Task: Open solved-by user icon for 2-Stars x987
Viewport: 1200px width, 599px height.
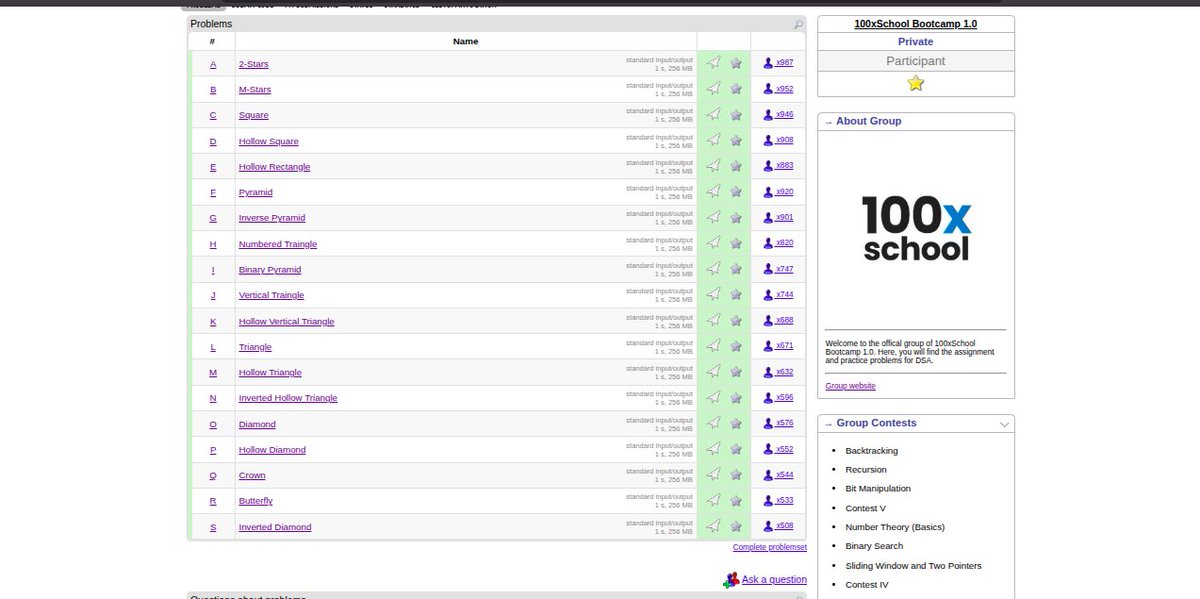Action: [768, 63]
